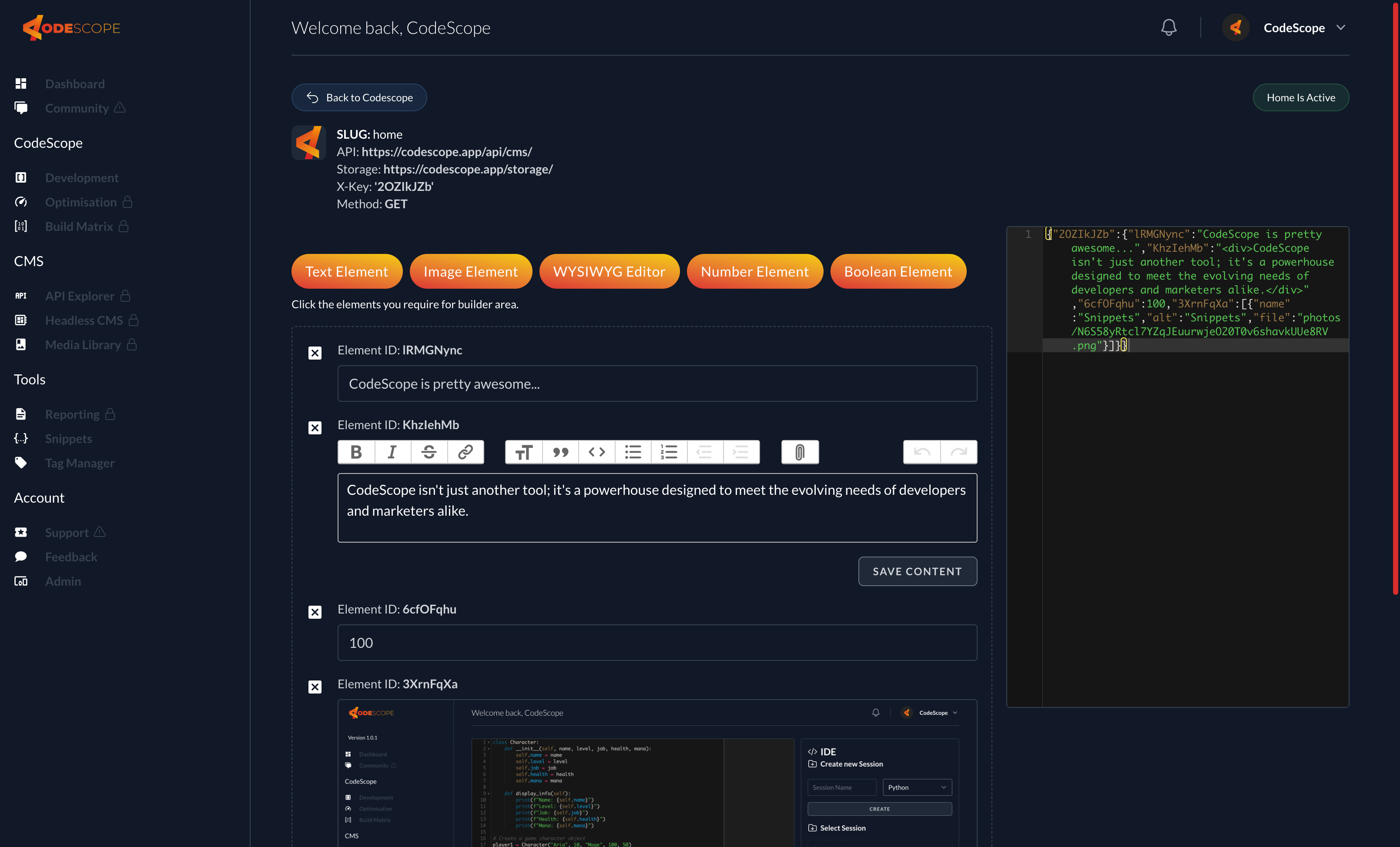Remove element 6cfOFqhu with X box
1400x847 pixels.
pyautogui.click(x=315, y=612)
